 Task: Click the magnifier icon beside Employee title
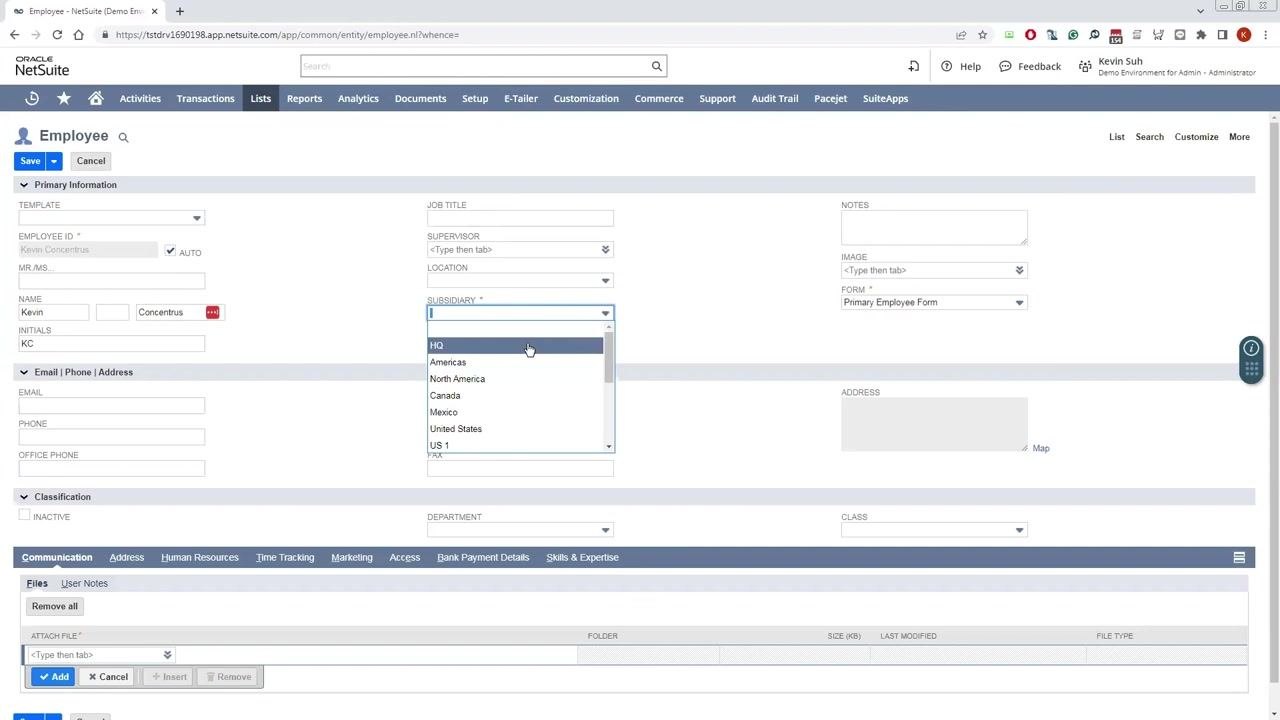tap(124, 137)
